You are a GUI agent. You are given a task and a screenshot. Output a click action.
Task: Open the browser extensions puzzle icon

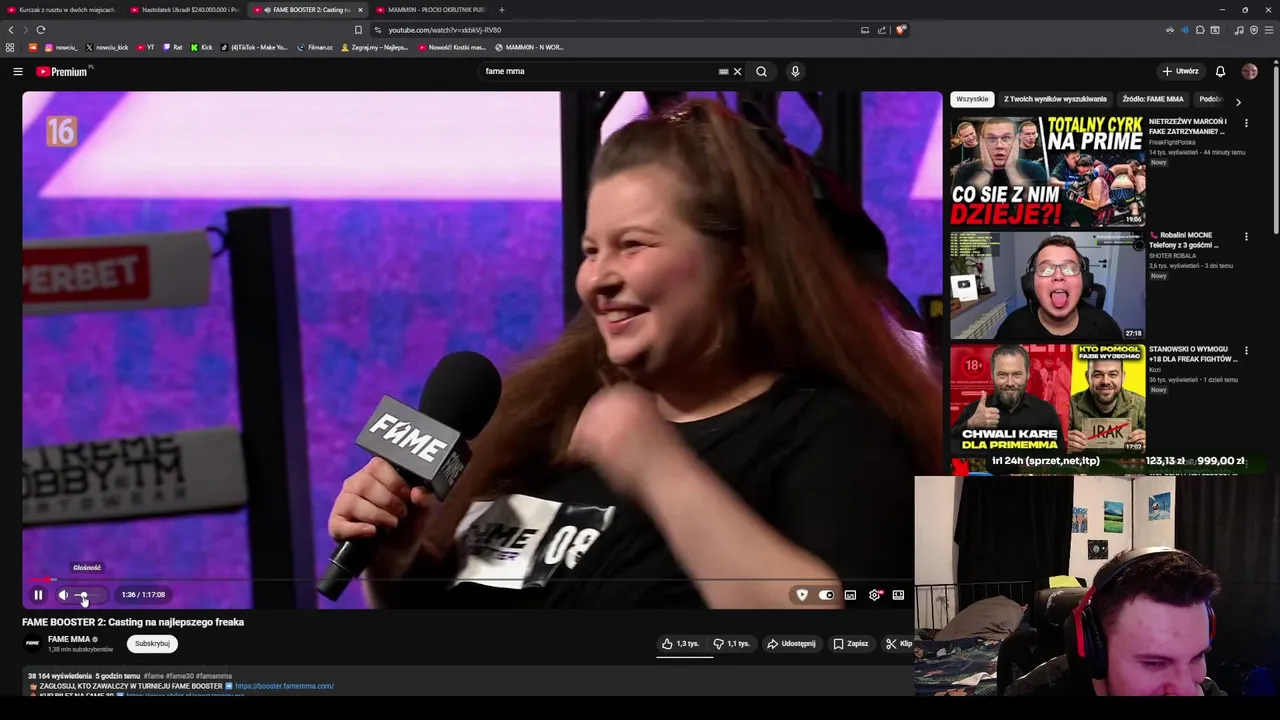1200,30
